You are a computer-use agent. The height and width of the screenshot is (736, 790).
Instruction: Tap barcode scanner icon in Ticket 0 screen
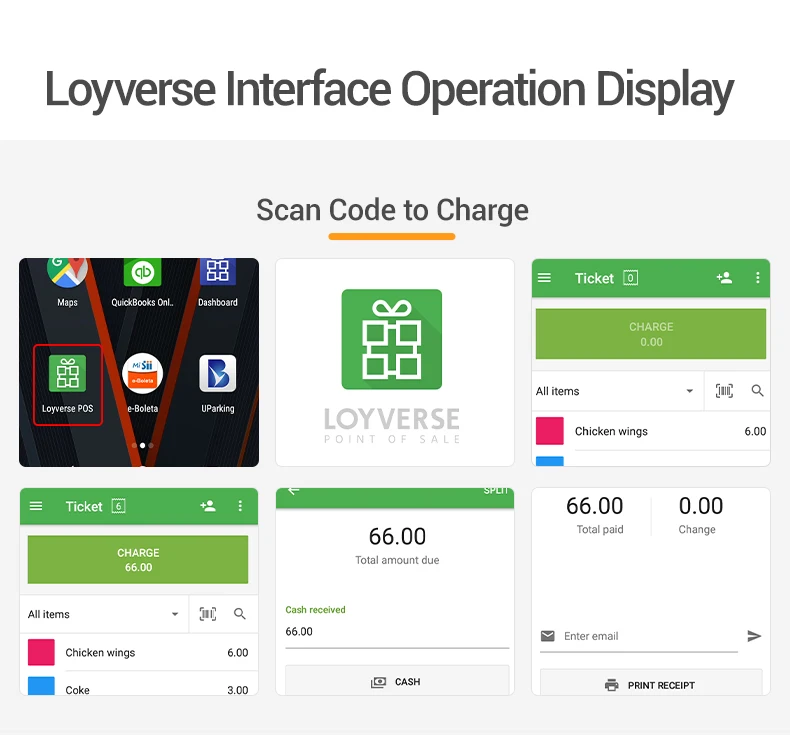click(724, 391)
